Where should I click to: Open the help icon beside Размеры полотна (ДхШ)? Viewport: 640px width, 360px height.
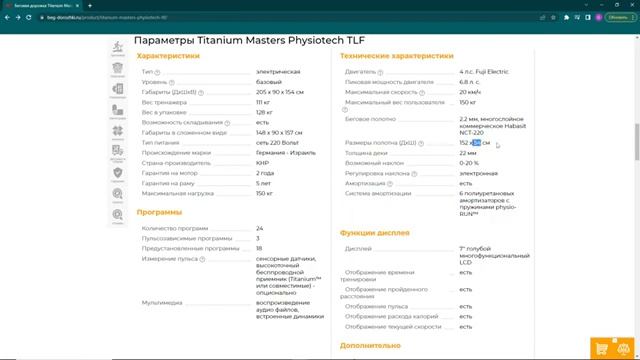tap(421, 143)
